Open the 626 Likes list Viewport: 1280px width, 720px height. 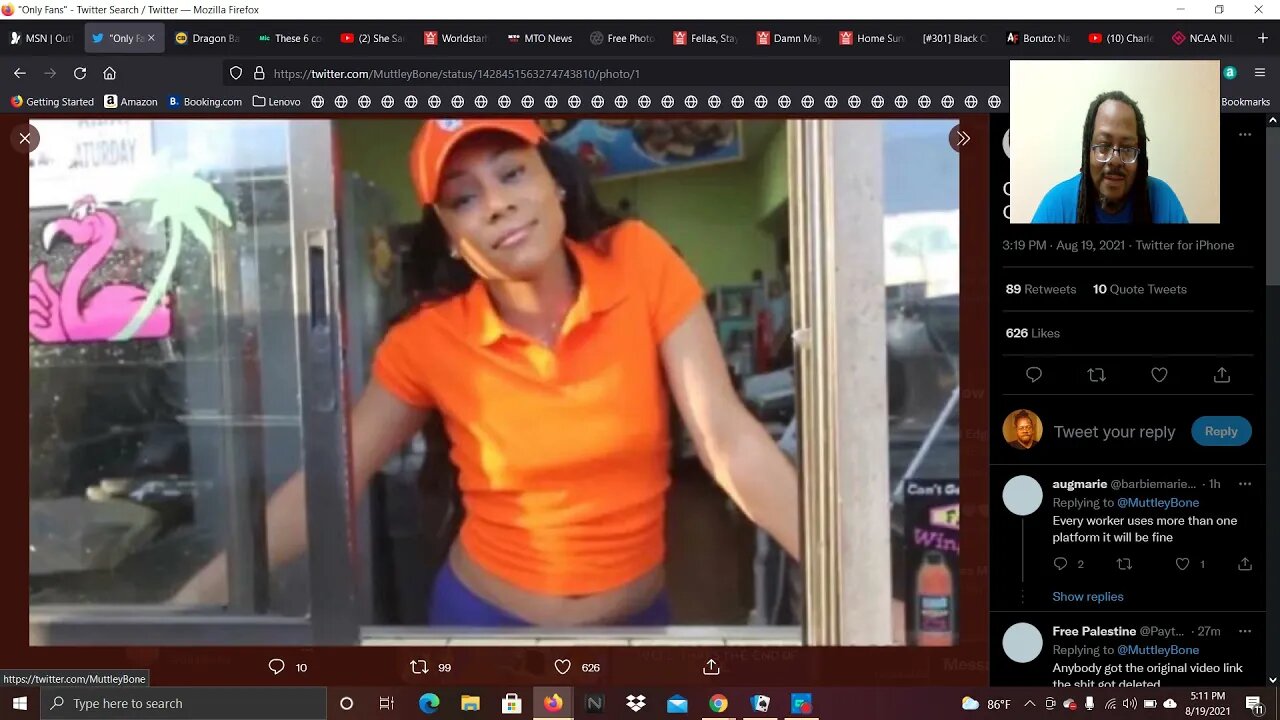pos(1032,333)
